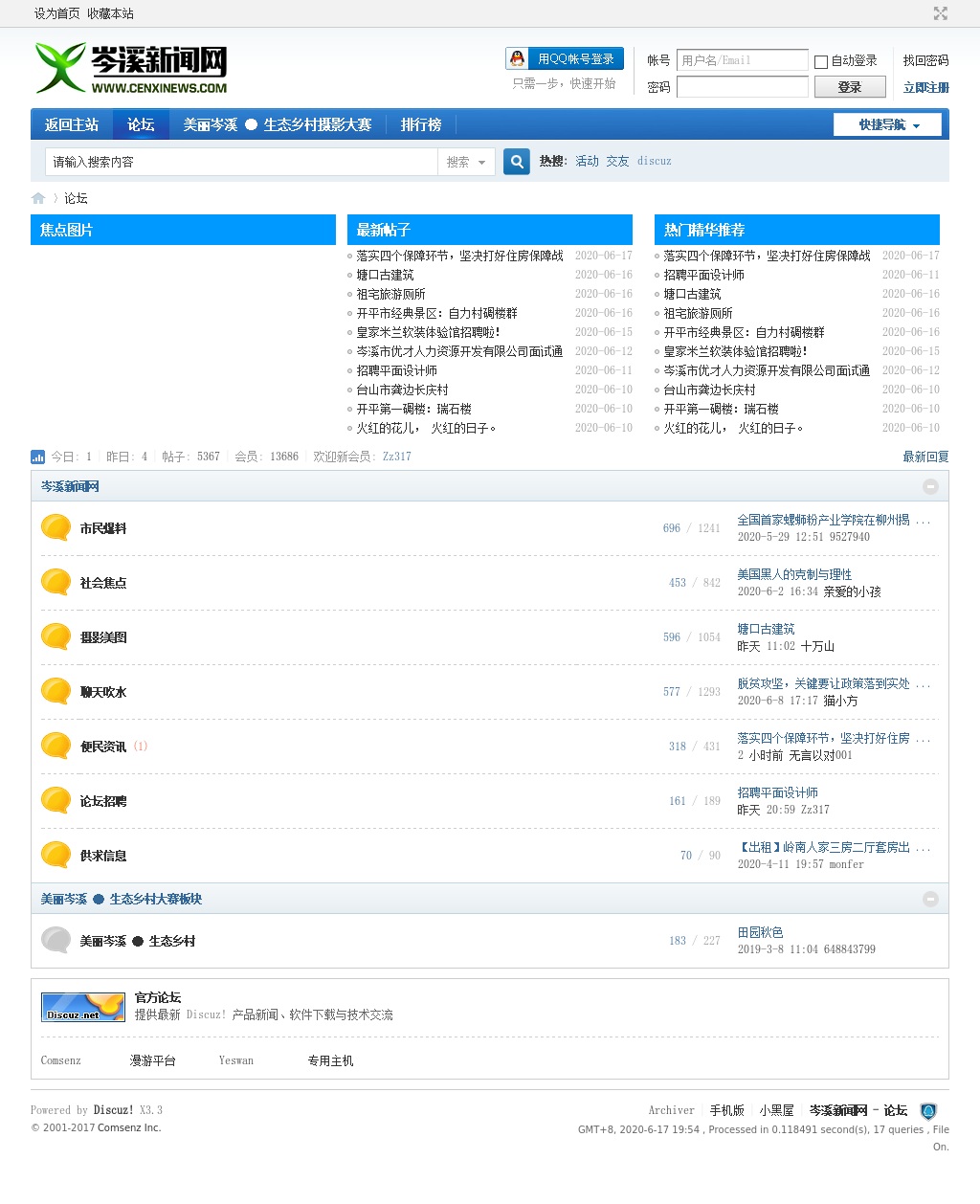Click the home icon in breadcrumb
The width and height of the screenshot is (980, 1204).
coord(38,198)
